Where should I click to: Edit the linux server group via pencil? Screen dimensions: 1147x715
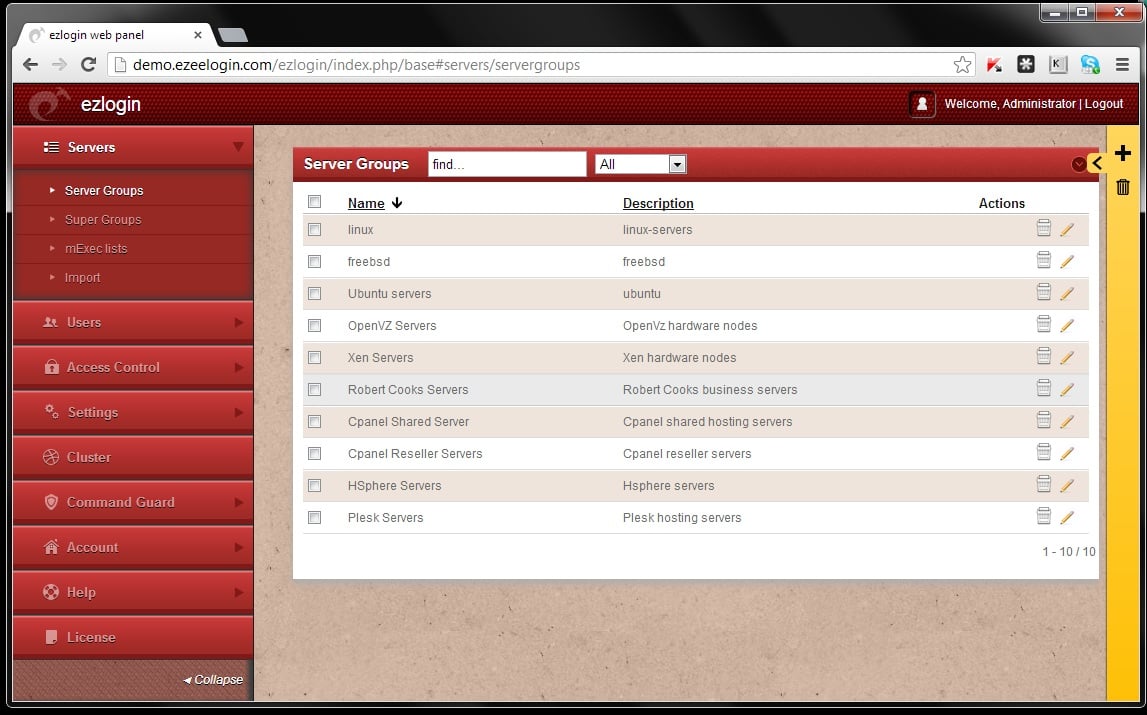[1067, 230]
